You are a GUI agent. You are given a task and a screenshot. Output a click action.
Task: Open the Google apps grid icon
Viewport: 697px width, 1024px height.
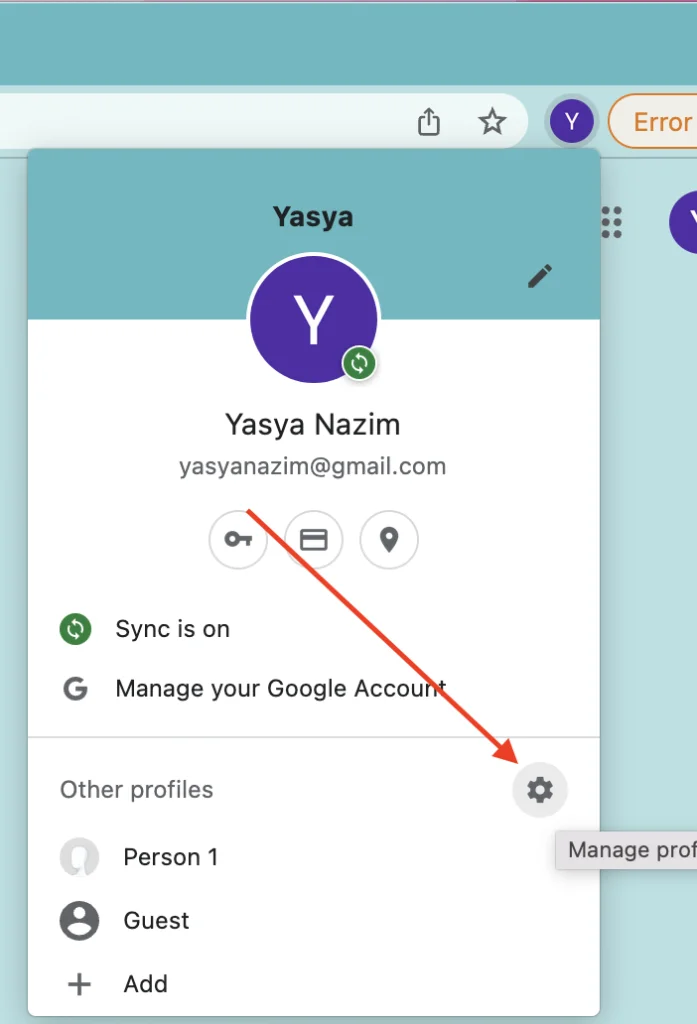tap(611, 222)
